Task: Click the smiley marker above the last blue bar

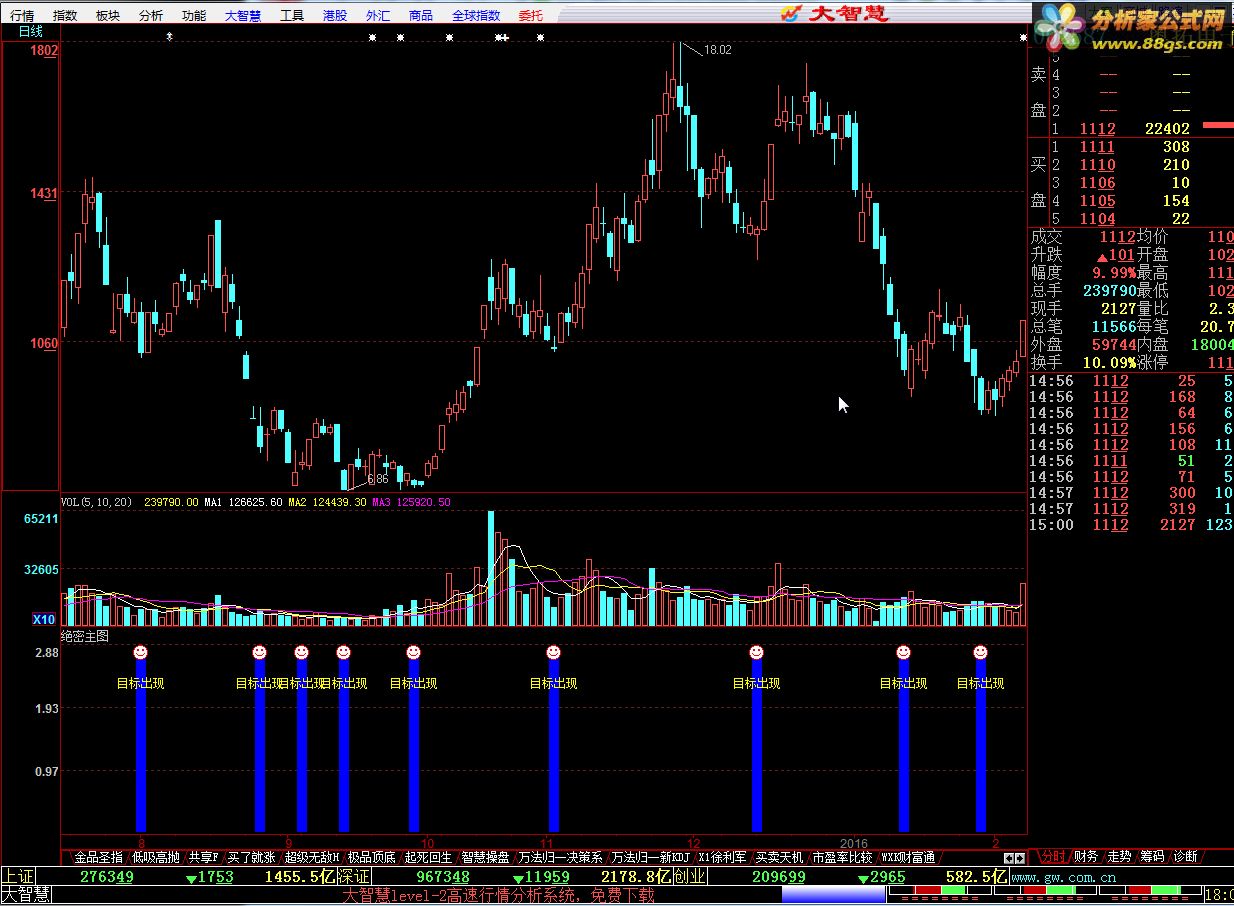Action: [981, 652]
